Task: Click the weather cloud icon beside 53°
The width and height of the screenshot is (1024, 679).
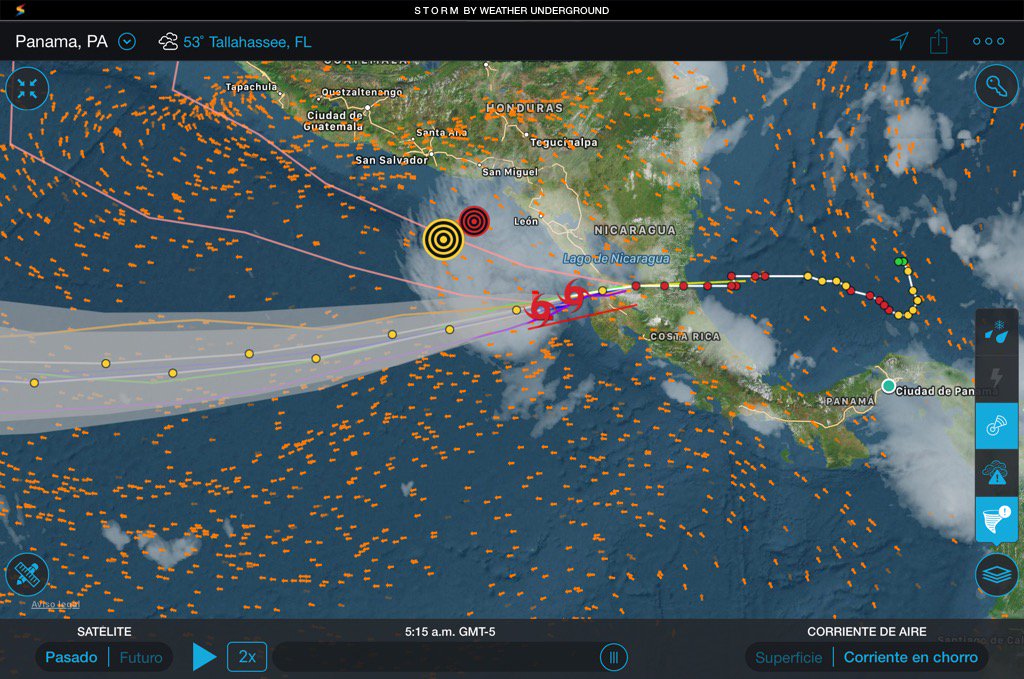Action: [x=168, y=42]
